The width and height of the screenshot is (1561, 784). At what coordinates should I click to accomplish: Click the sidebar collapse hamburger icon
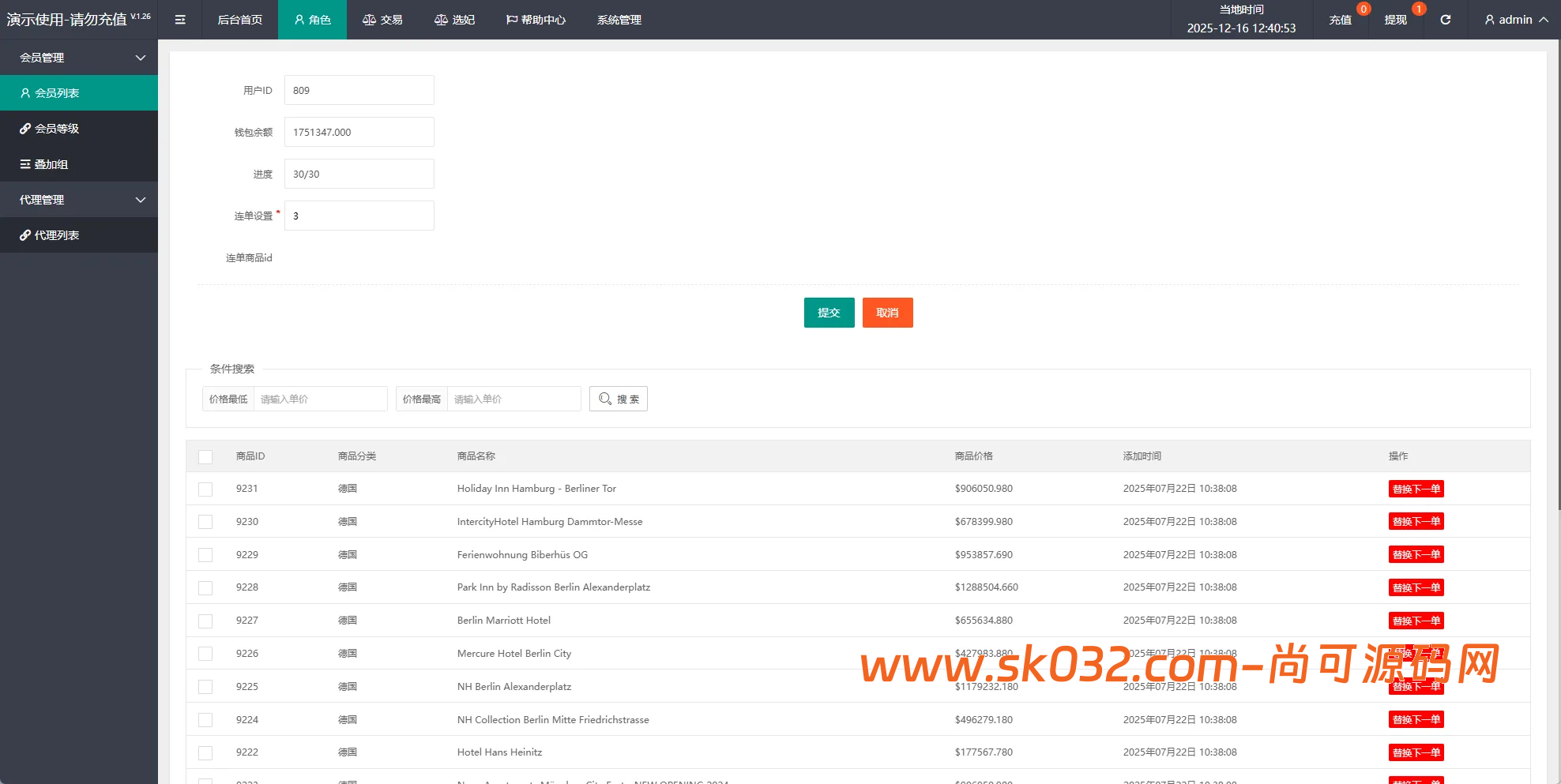[180, 20]
